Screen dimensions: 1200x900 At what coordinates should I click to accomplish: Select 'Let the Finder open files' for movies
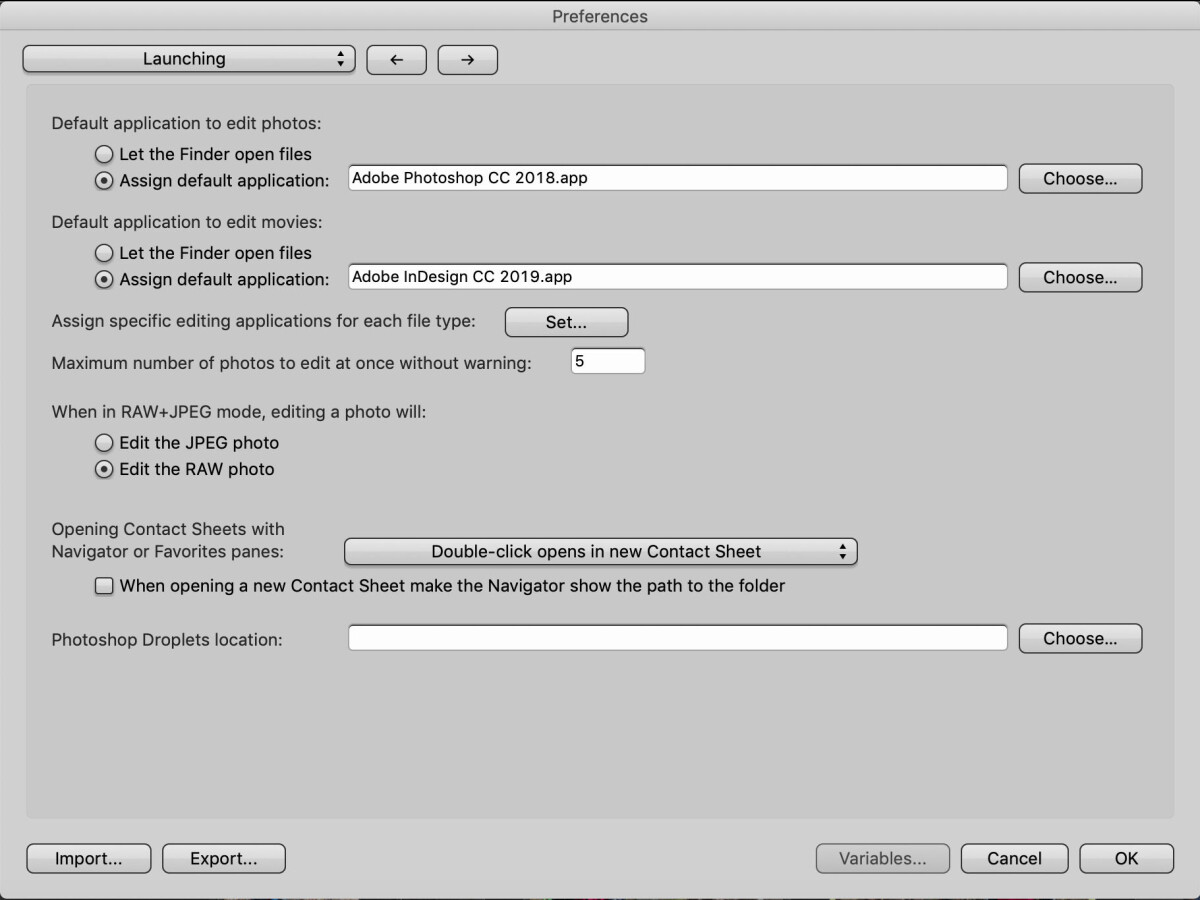tap(104, 253)
